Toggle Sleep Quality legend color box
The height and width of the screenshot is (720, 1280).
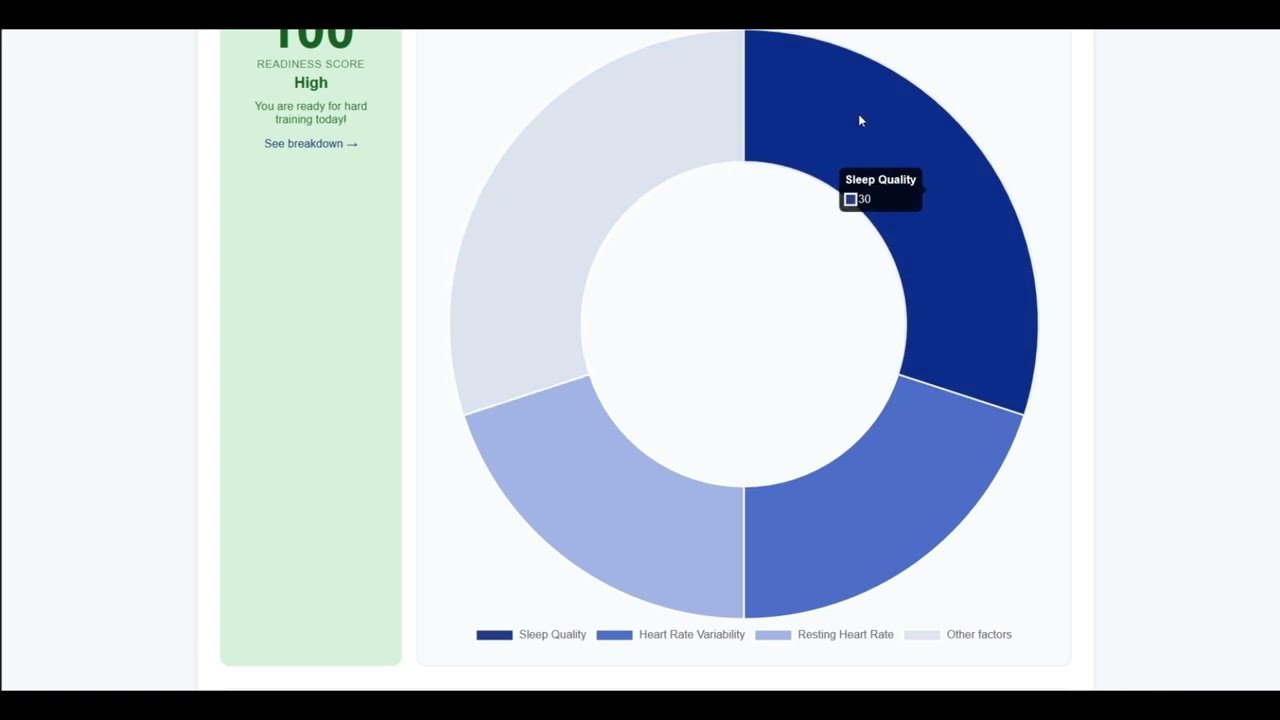494,635
